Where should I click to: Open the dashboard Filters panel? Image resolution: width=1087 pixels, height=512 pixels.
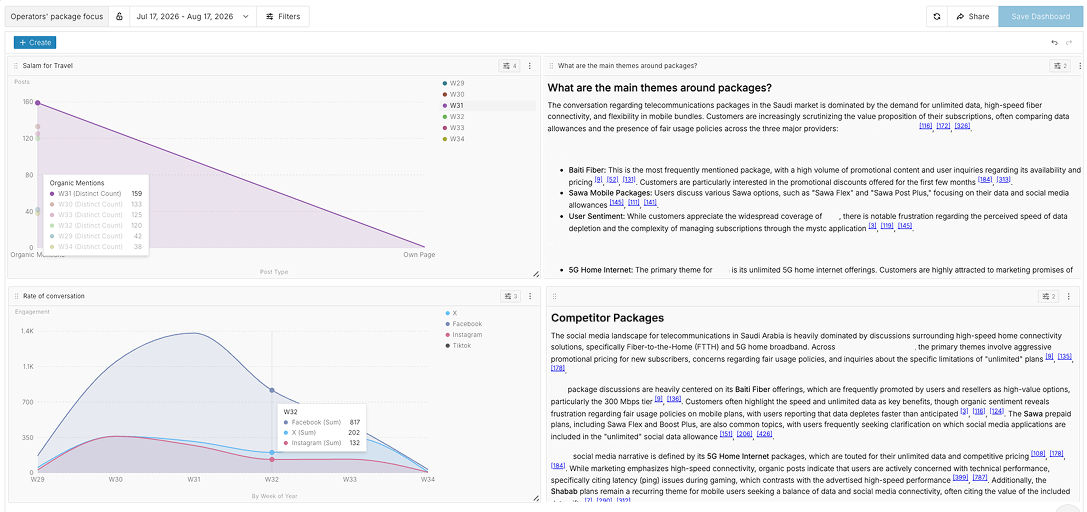tap(283, 16)
